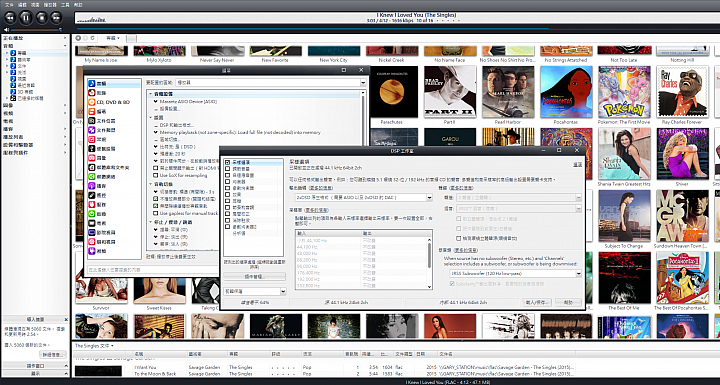The height and width of the screenshot is (385, 720).
Task: Click options link at top right of DSP Studio
Action: (577, 164)
